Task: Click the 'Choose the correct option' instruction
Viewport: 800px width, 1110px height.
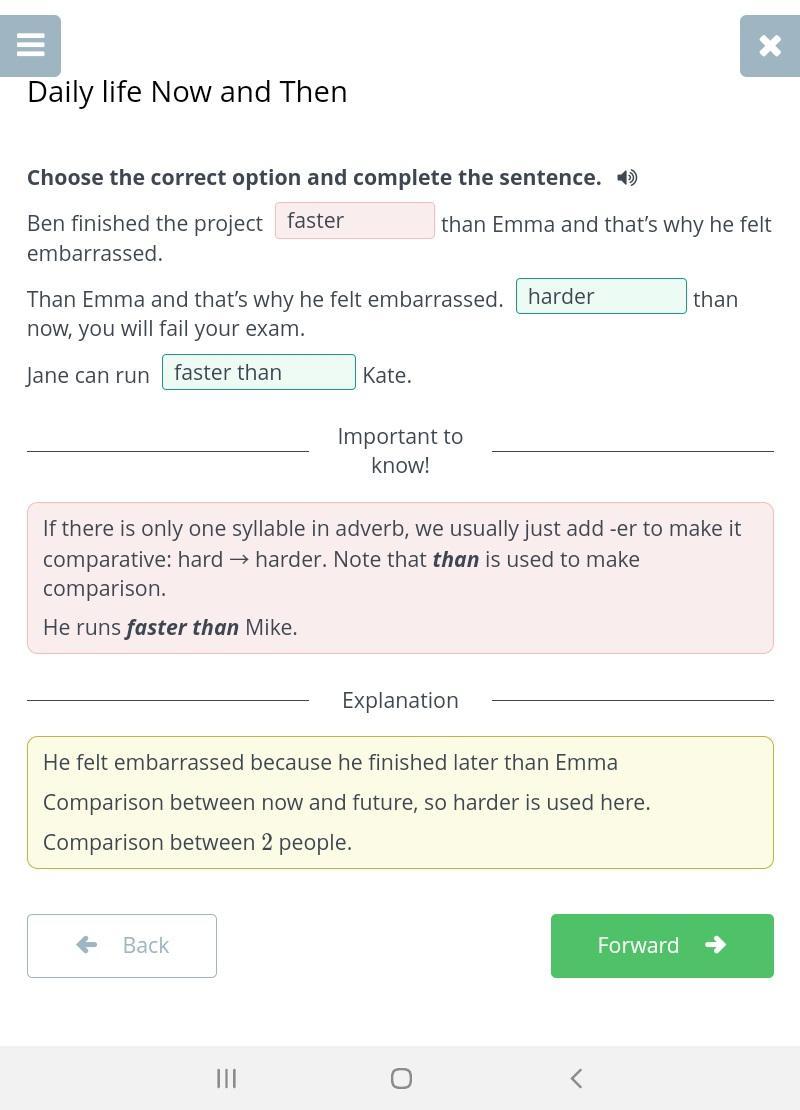Action: [314, 178]
